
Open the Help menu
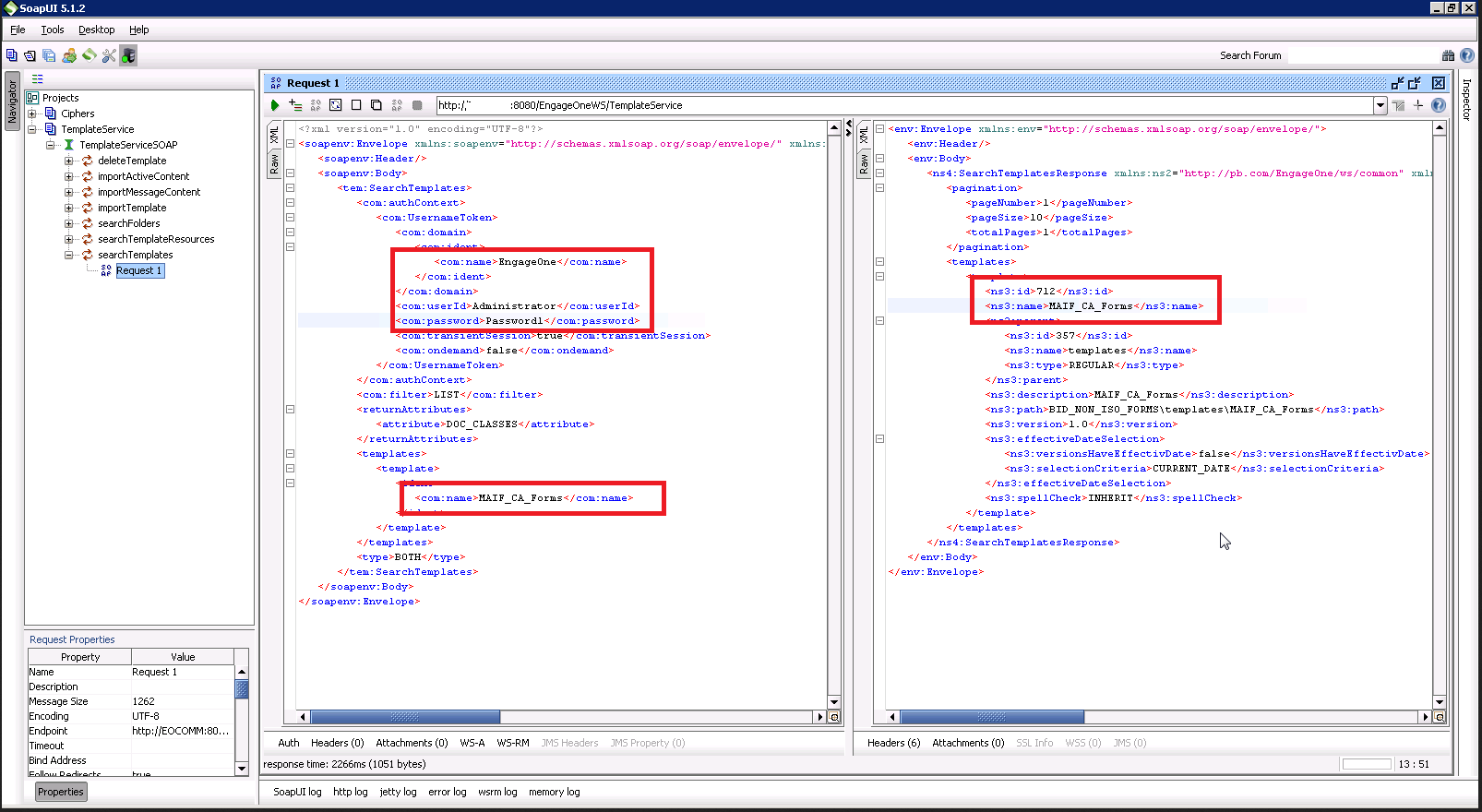click(139, 30)
